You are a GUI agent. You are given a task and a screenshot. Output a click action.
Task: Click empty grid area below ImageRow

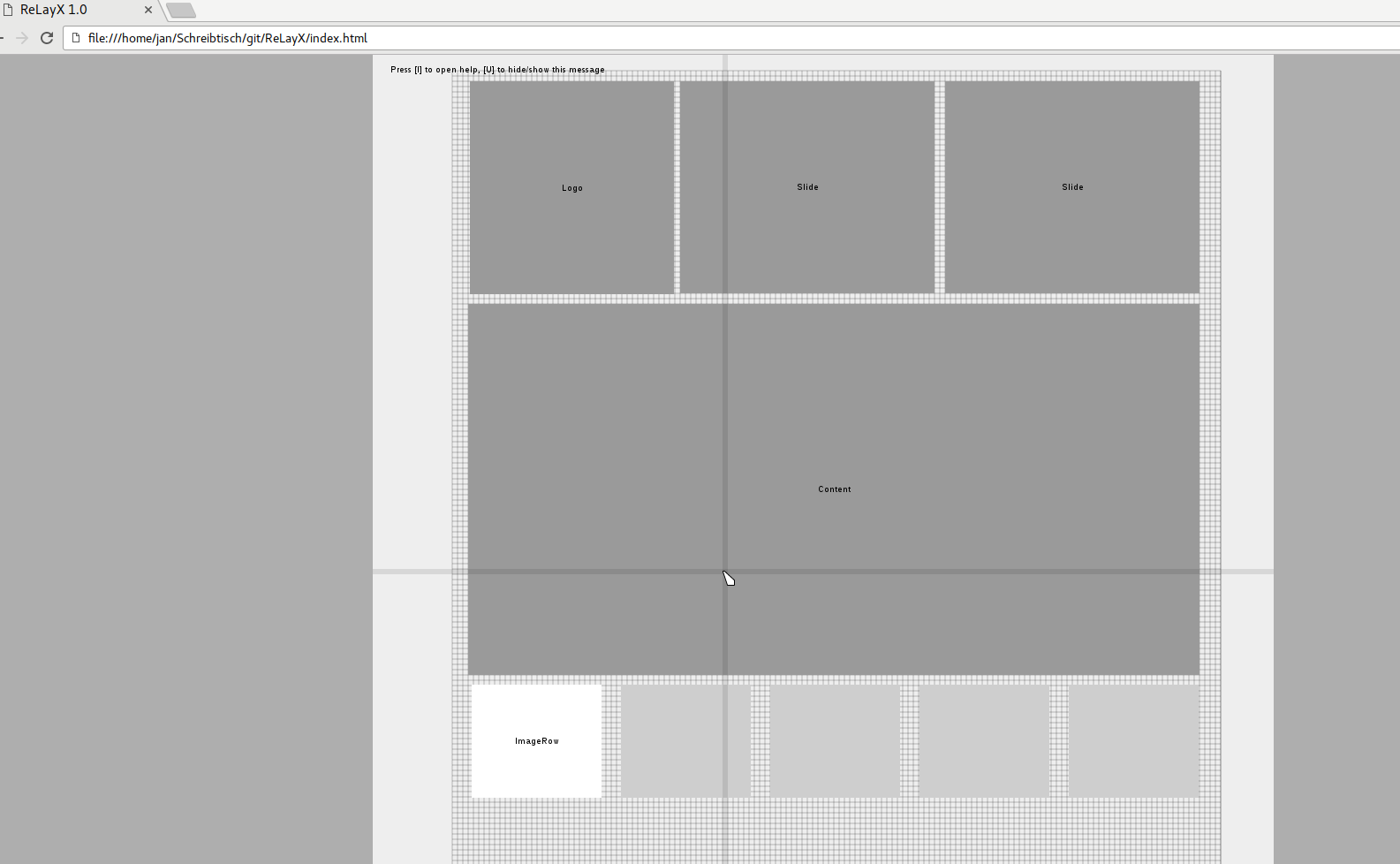[835, 832]
